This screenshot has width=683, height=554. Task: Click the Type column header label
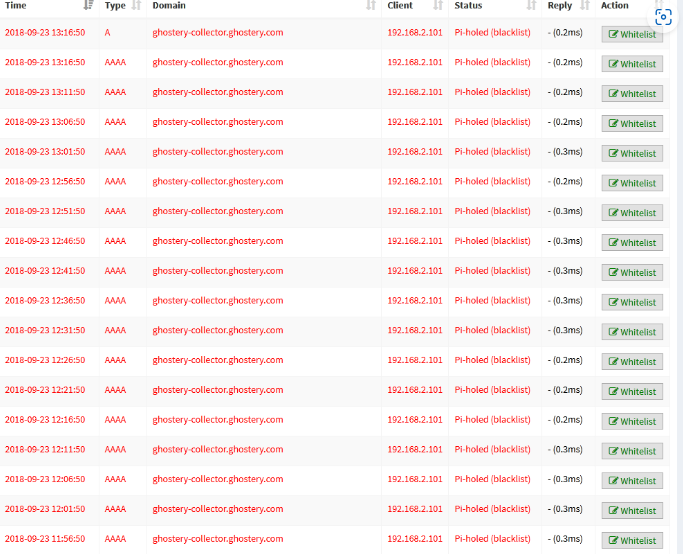(115, 5)
